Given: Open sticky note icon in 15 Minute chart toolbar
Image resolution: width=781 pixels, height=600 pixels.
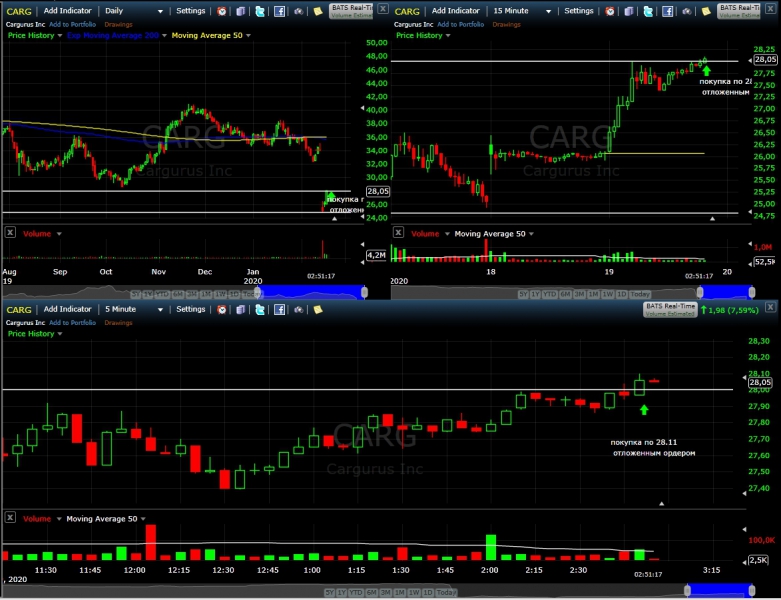Looking at the screenshot, I should point(706,11).
